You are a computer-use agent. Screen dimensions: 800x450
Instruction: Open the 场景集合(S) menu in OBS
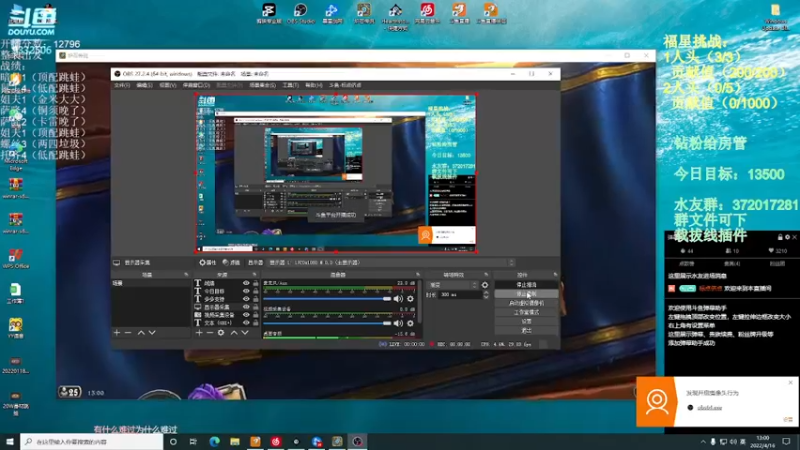(x=263, y=85)
